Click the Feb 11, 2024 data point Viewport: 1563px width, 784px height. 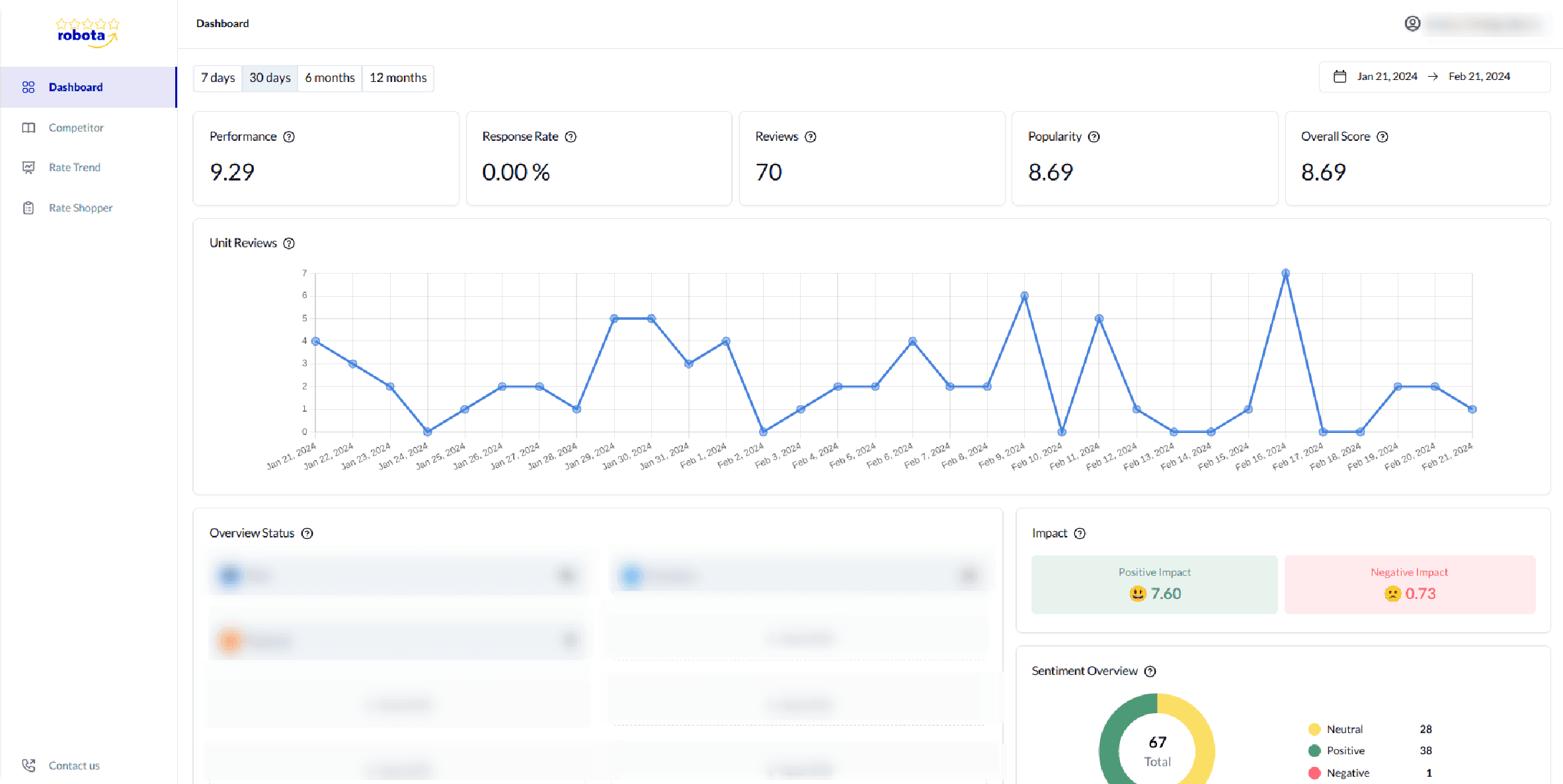click(1099, 319)
